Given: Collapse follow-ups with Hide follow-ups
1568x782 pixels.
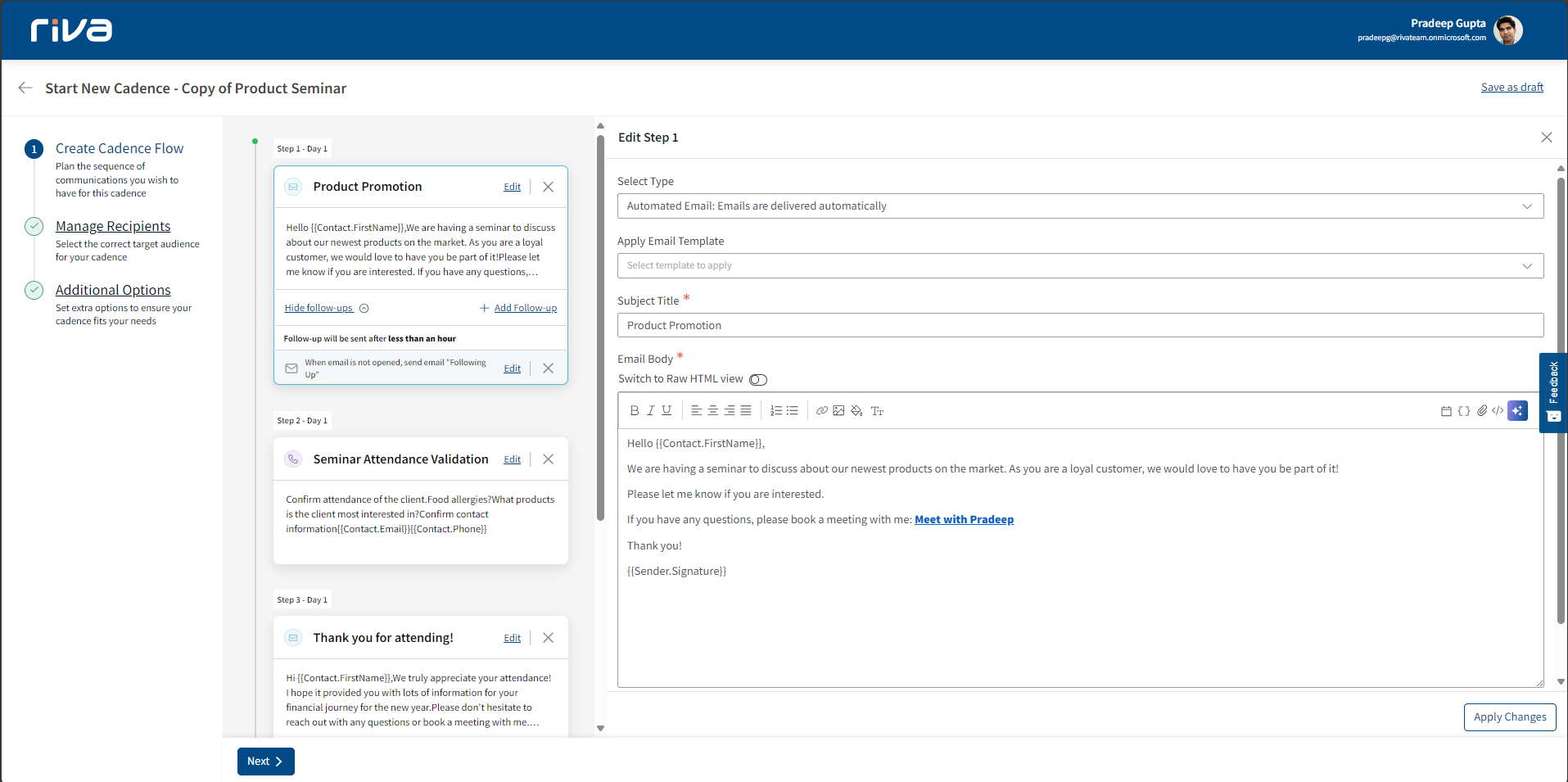Looking at the screenshot, I should (319, 308).
